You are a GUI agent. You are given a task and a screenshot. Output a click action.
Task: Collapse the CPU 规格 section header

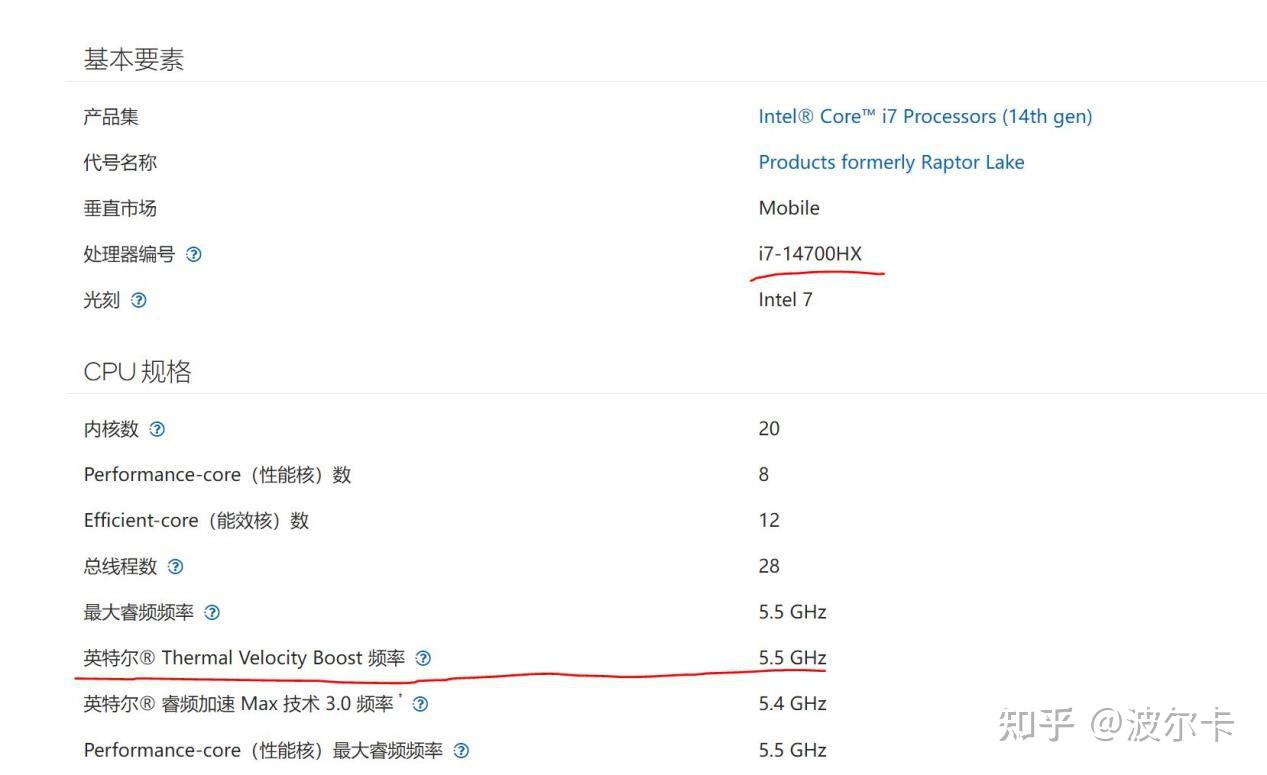tap(136, 372)
